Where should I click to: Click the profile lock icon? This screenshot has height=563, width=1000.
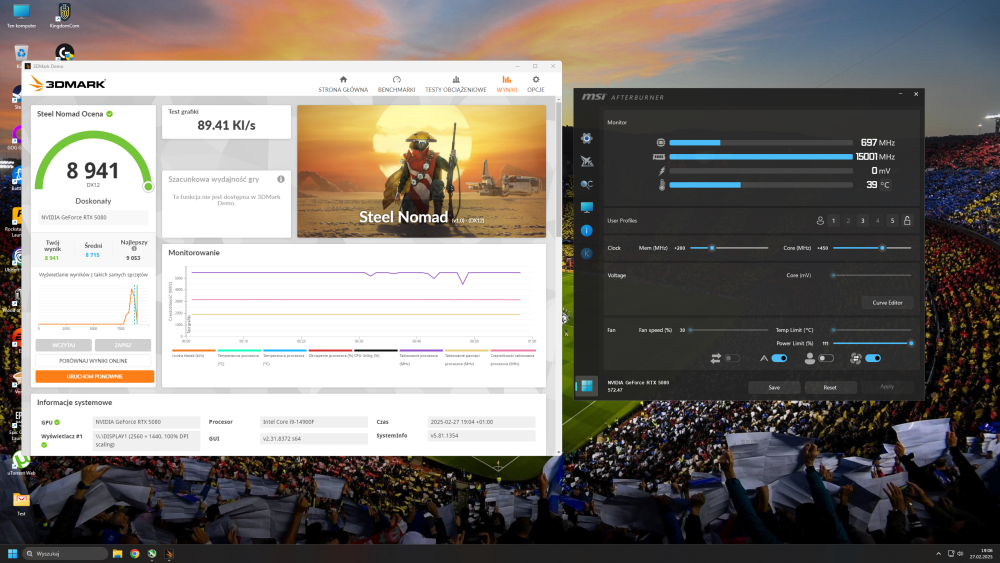point(907,221)
